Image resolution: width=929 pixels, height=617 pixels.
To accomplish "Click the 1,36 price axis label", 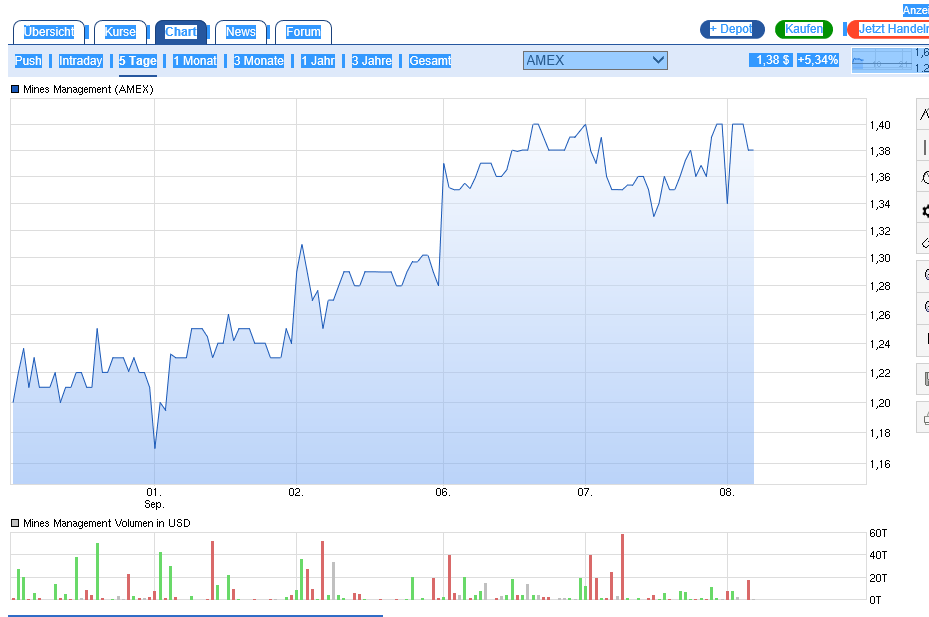I will (880, 177).
